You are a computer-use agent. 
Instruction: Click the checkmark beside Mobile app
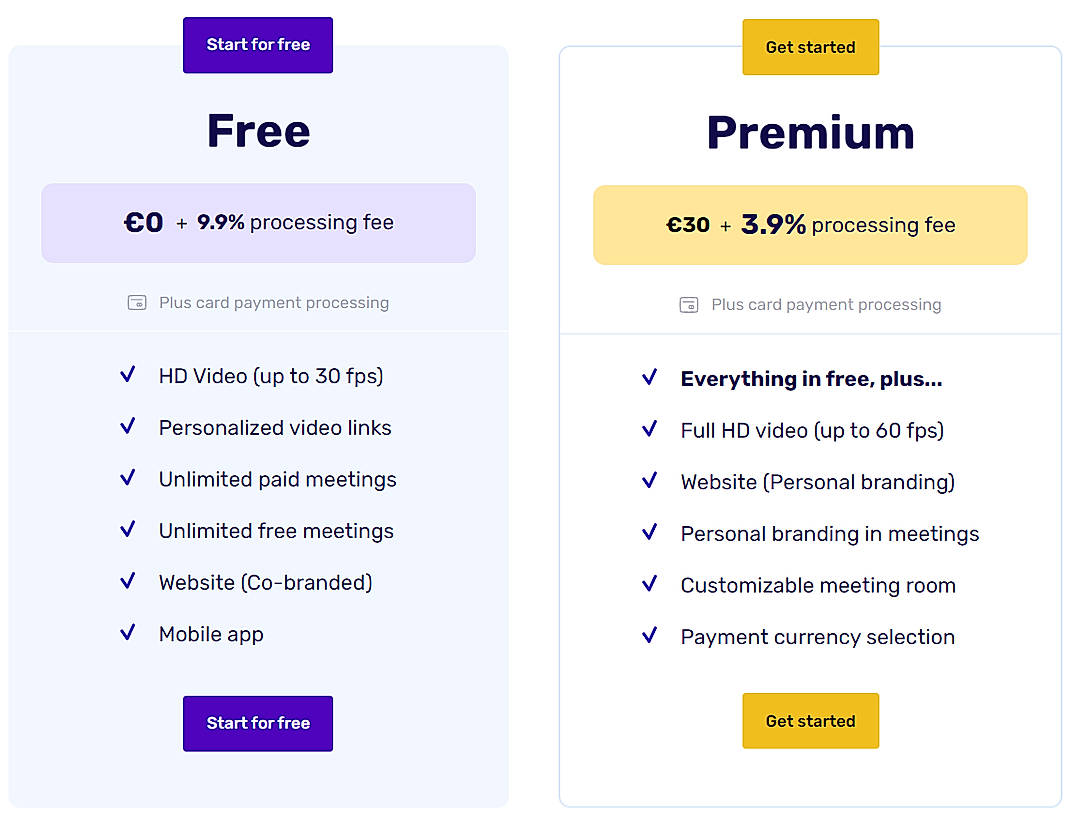pyautogui.click(x=128, y=633)
